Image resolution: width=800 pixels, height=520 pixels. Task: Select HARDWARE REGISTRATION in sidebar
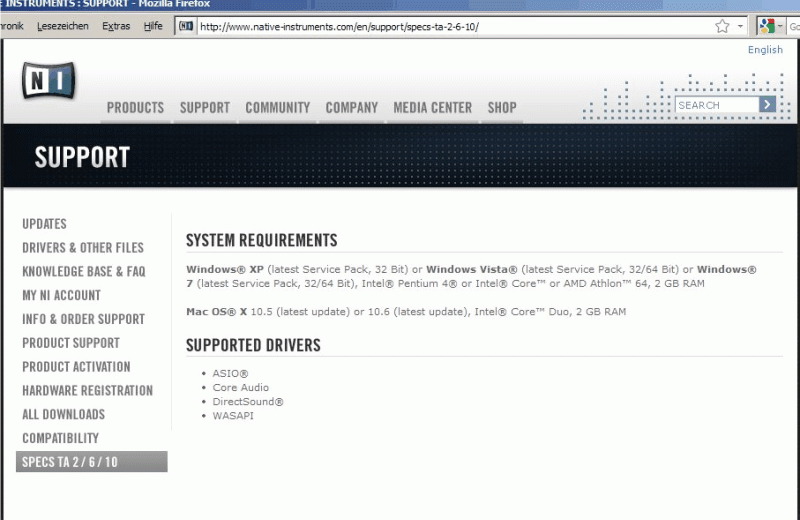point(87,391)
